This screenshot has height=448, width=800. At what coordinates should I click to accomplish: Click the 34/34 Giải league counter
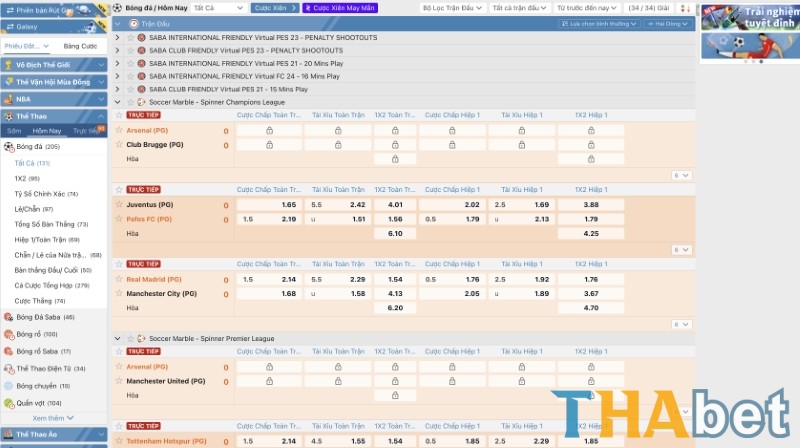coord(648,8)
